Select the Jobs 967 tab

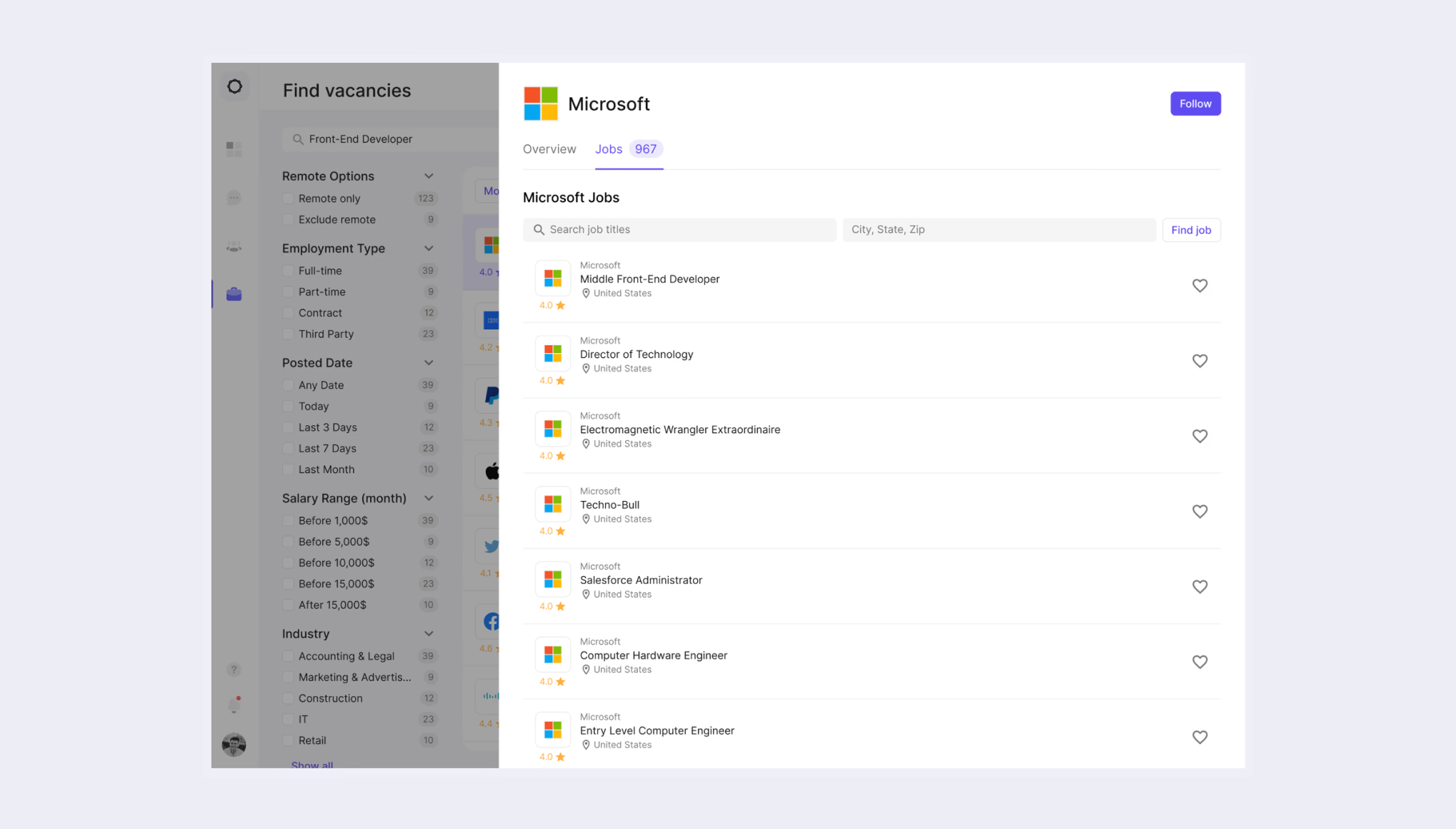(x=628, y=149)
